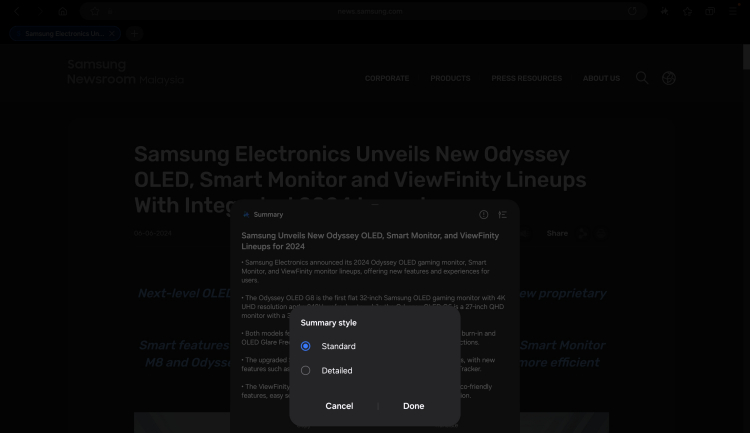Open the ABOUT US menu
The width and height of the screenshot is (750, 433).
pos(601,78)
